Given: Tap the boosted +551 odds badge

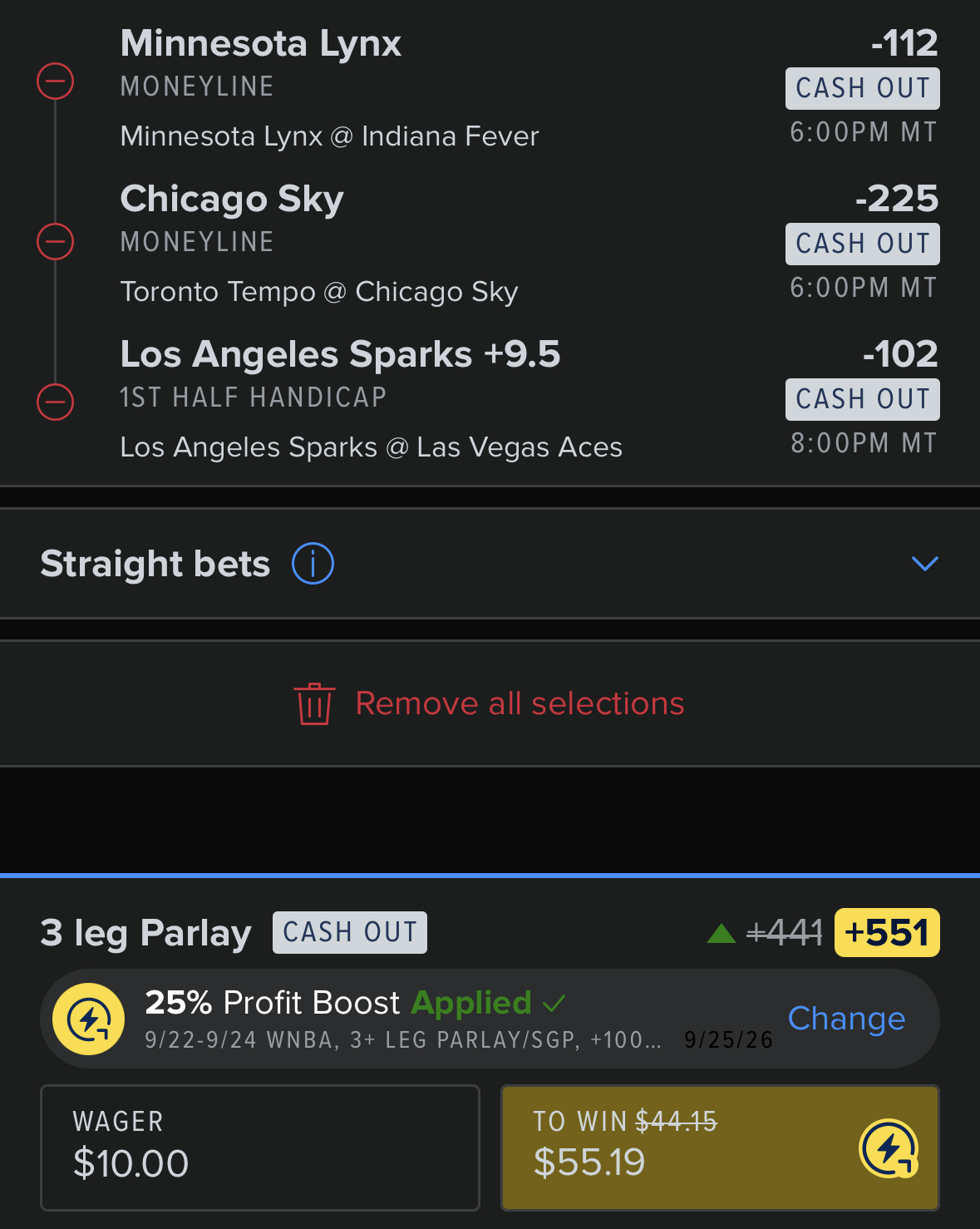Looking at the screenshot, I should click(887, 933).
